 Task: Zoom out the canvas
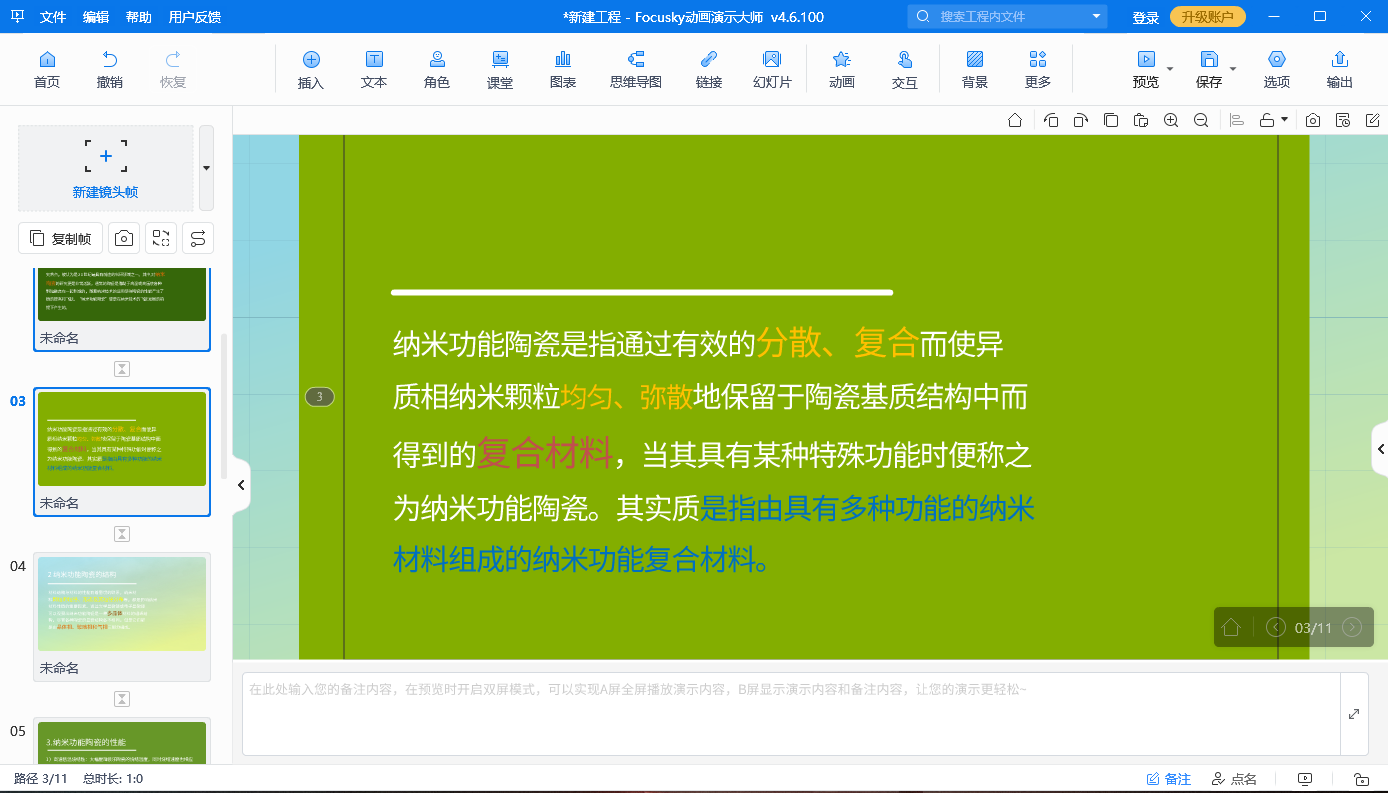[x=1201, y=120]
